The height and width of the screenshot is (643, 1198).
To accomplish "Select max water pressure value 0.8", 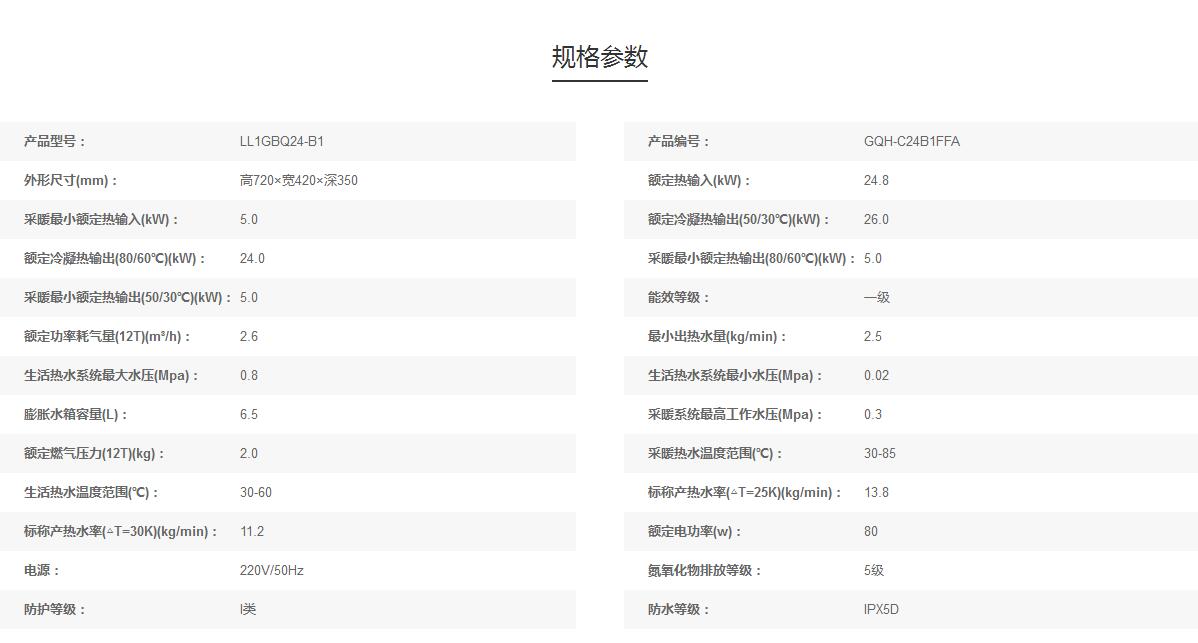I will click(249, 375).
